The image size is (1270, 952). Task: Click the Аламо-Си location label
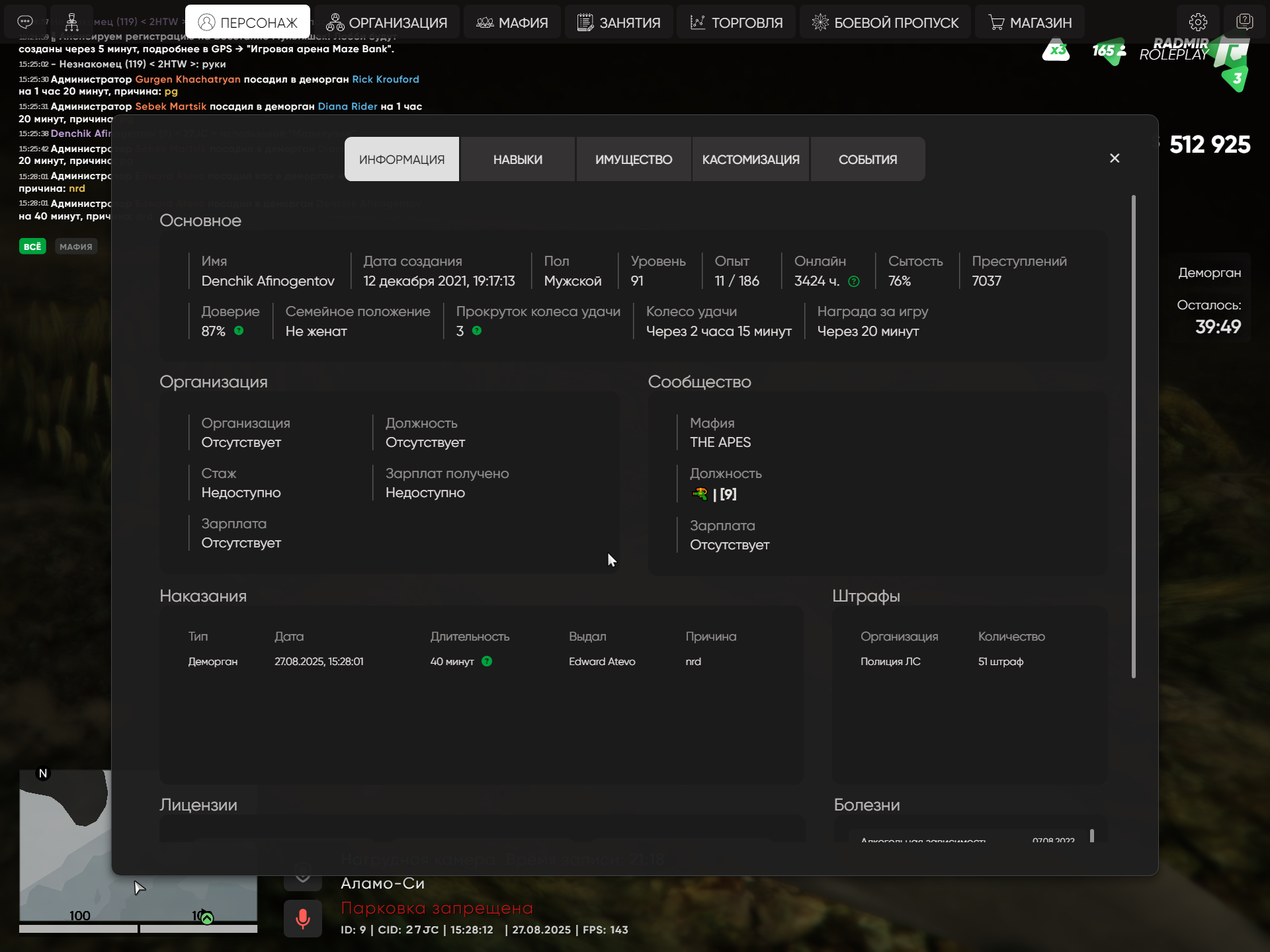[x=382, y=883]
